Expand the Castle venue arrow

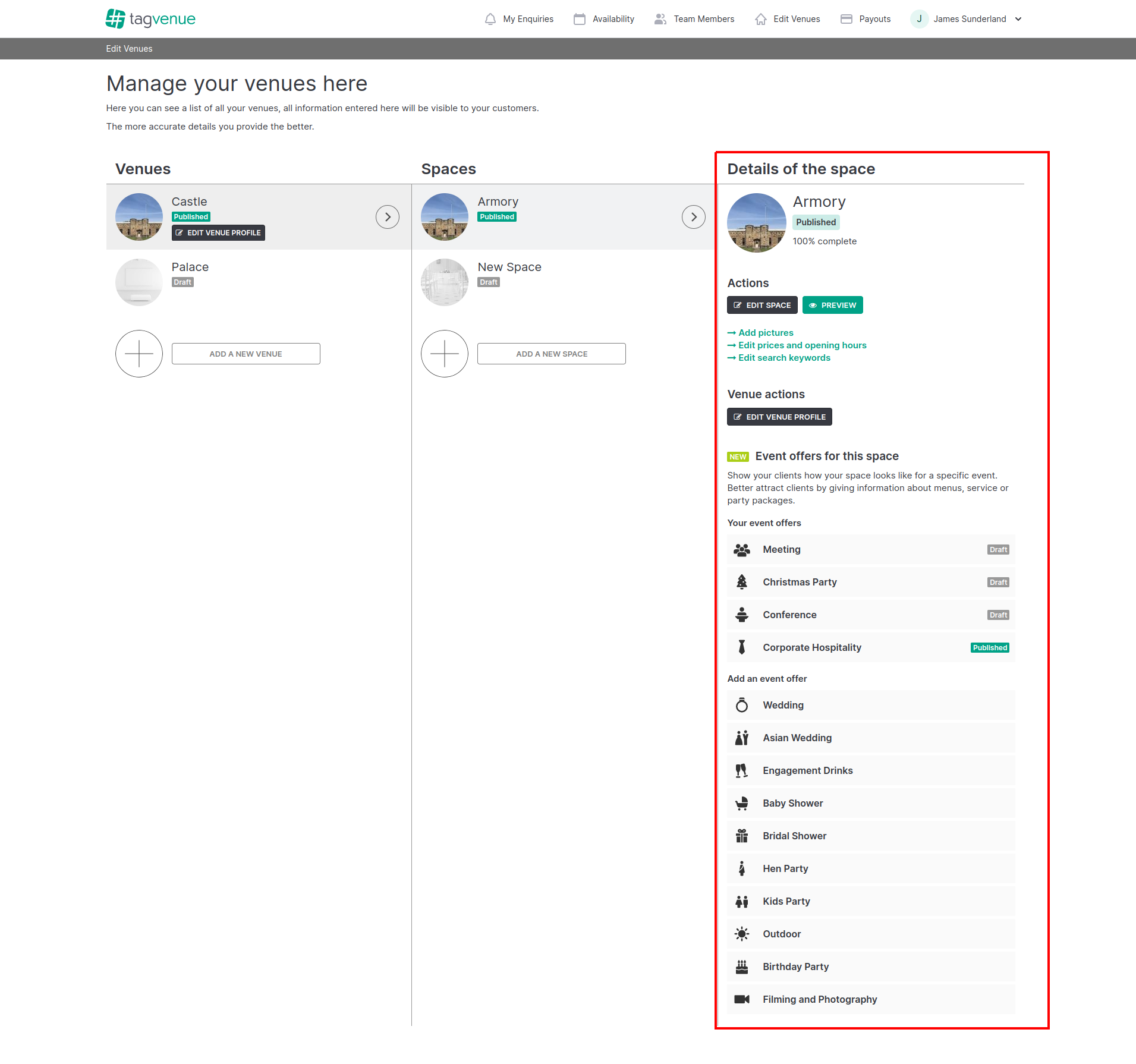click(x=388, y=217)
